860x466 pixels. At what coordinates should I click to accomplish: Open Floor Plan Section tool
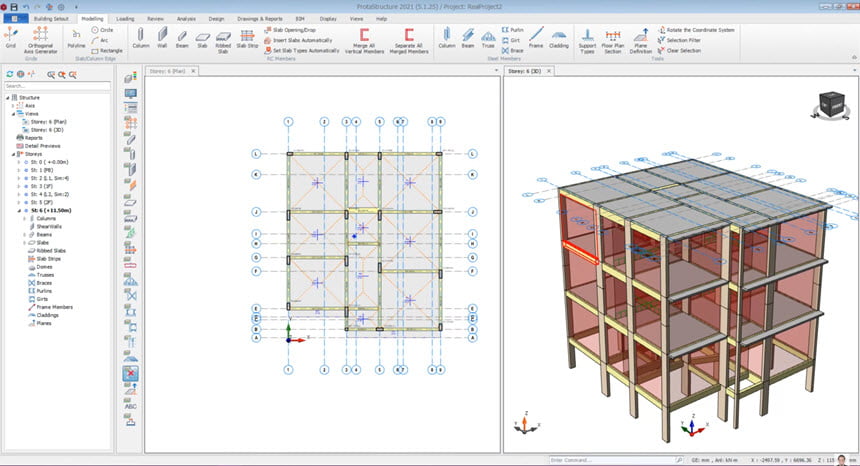tap(613, 41)
